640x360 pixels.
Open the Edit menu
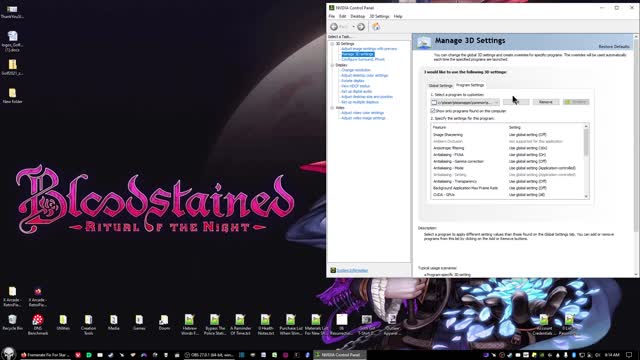click(x=342, y=16)
